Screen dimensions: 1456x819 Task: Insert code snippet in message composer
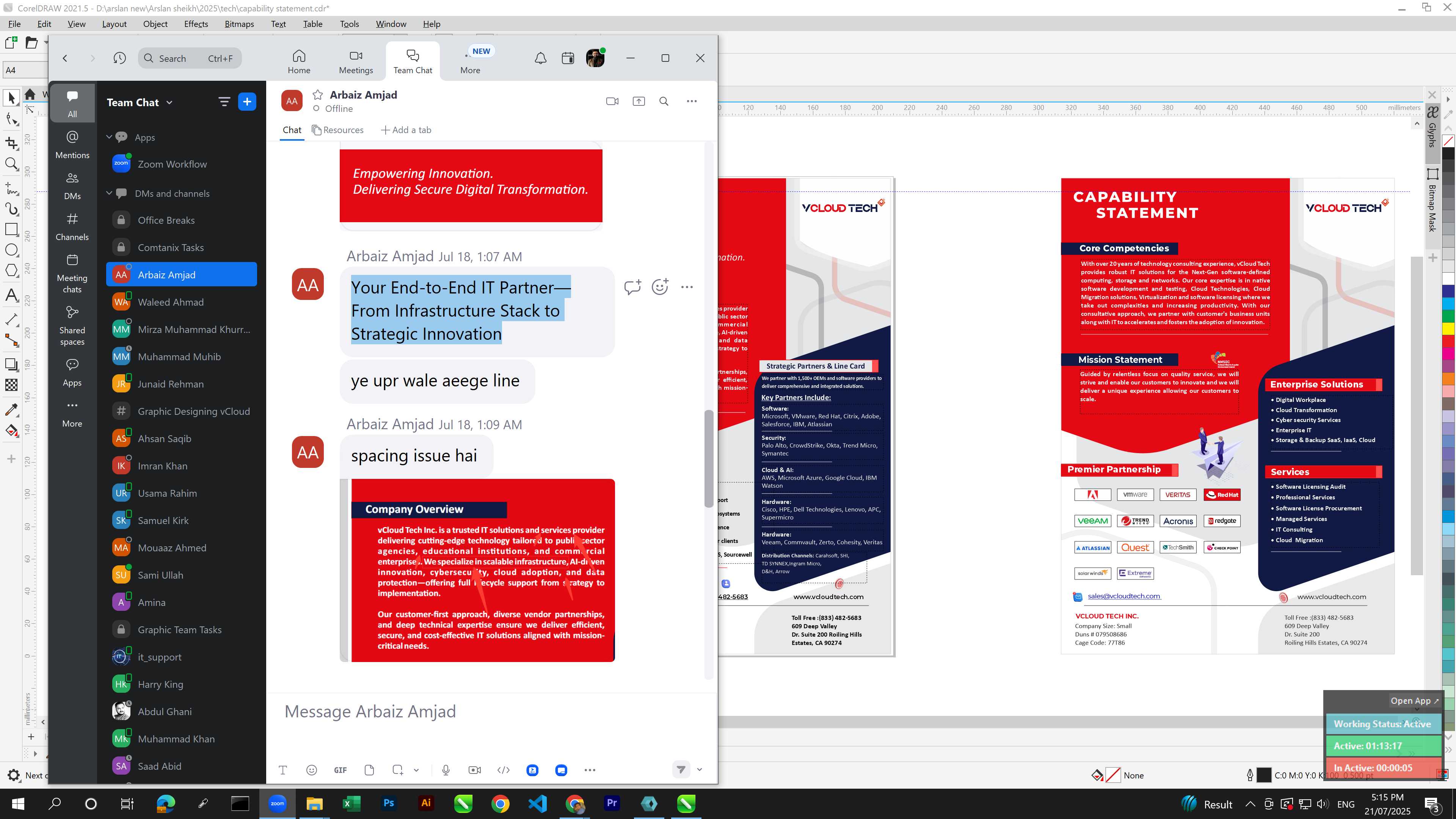coord(503,770)
